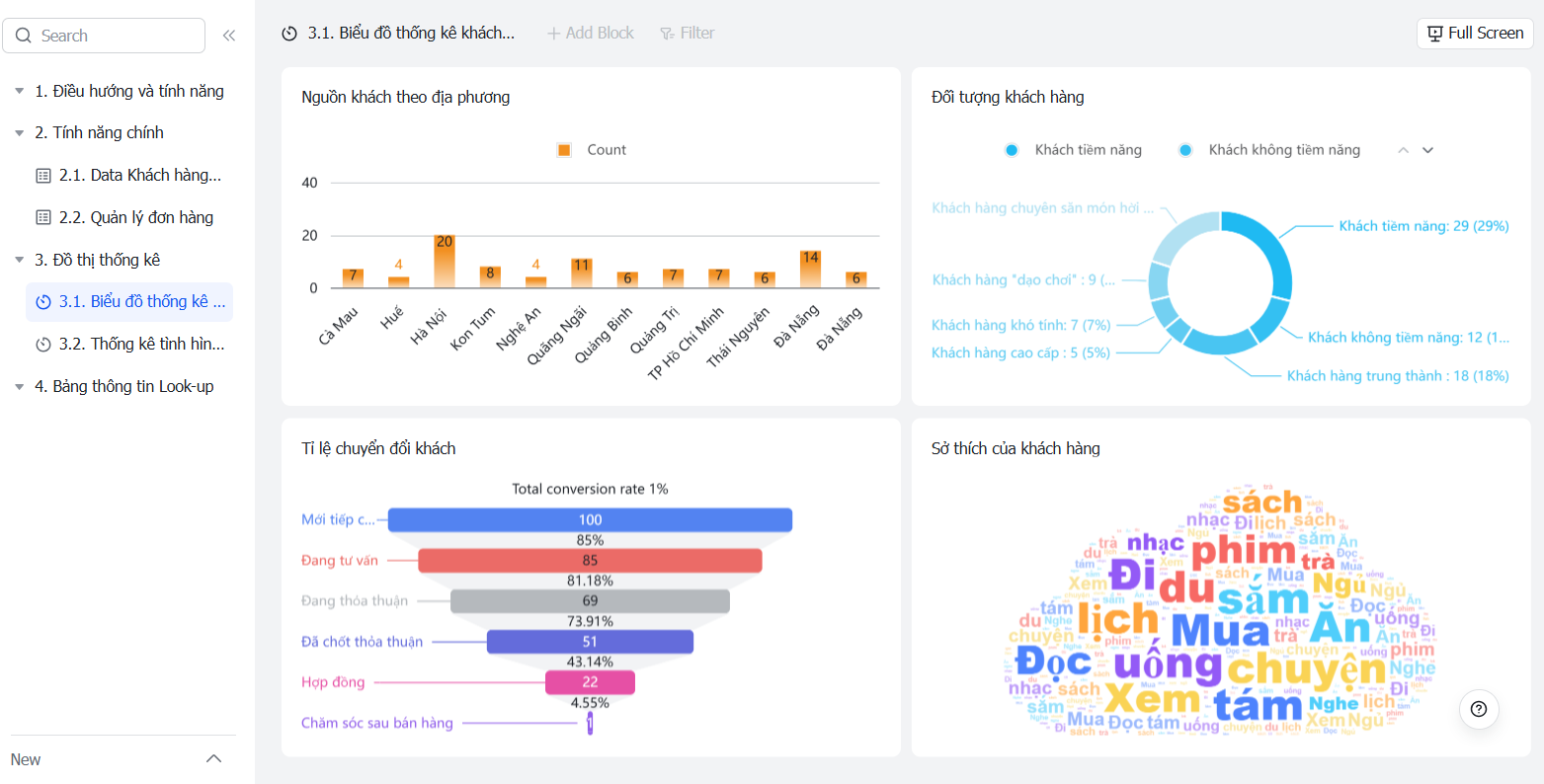Click the Khách hàng trung thành : 18 (18%) label
This screenshot has width=1544, height=784.
pyautogui.click(x=1398, y=376)
